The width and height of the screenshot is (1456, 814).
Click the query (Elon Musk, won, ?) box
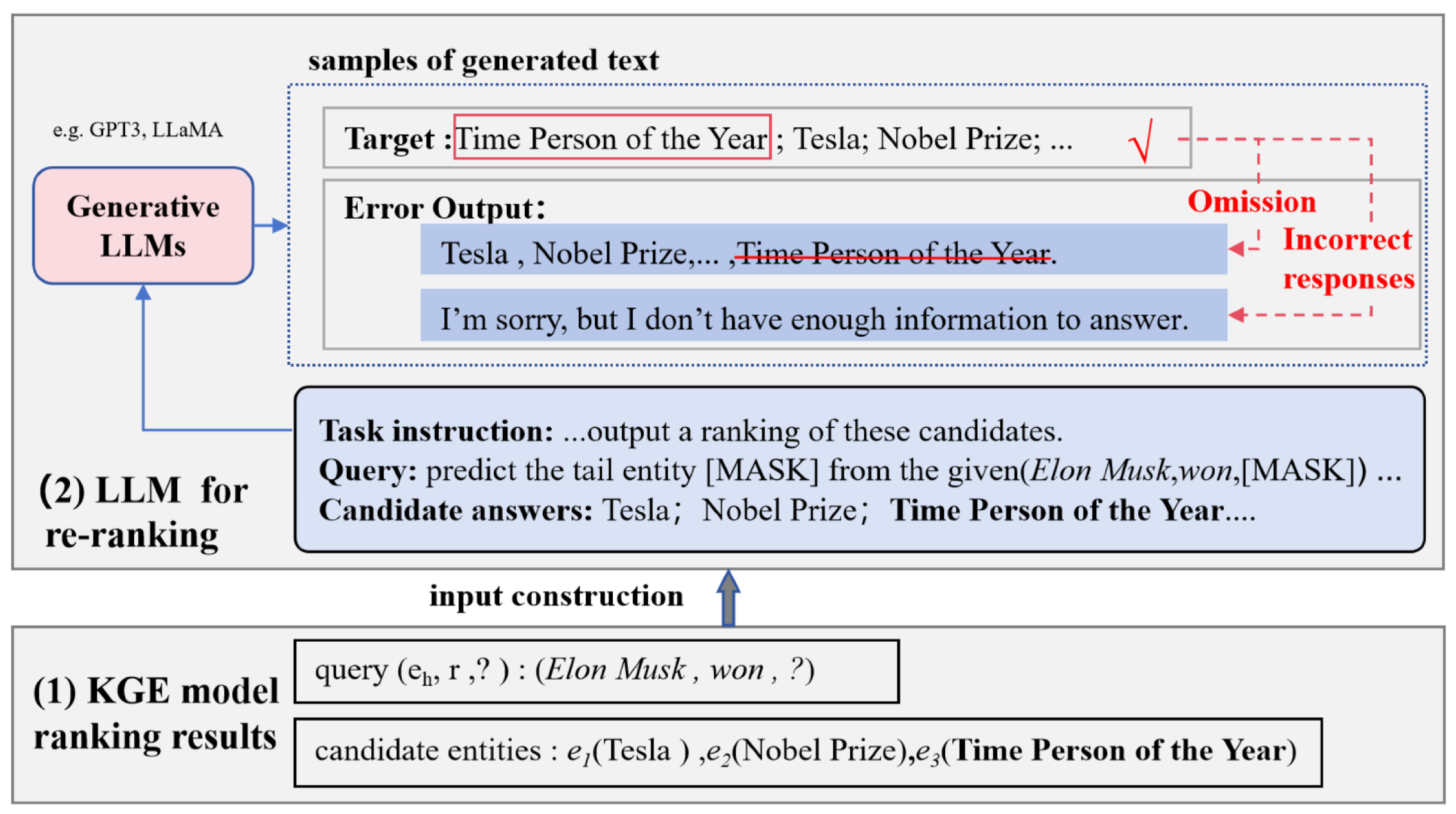pyautogui.click(x=596, y=671)
